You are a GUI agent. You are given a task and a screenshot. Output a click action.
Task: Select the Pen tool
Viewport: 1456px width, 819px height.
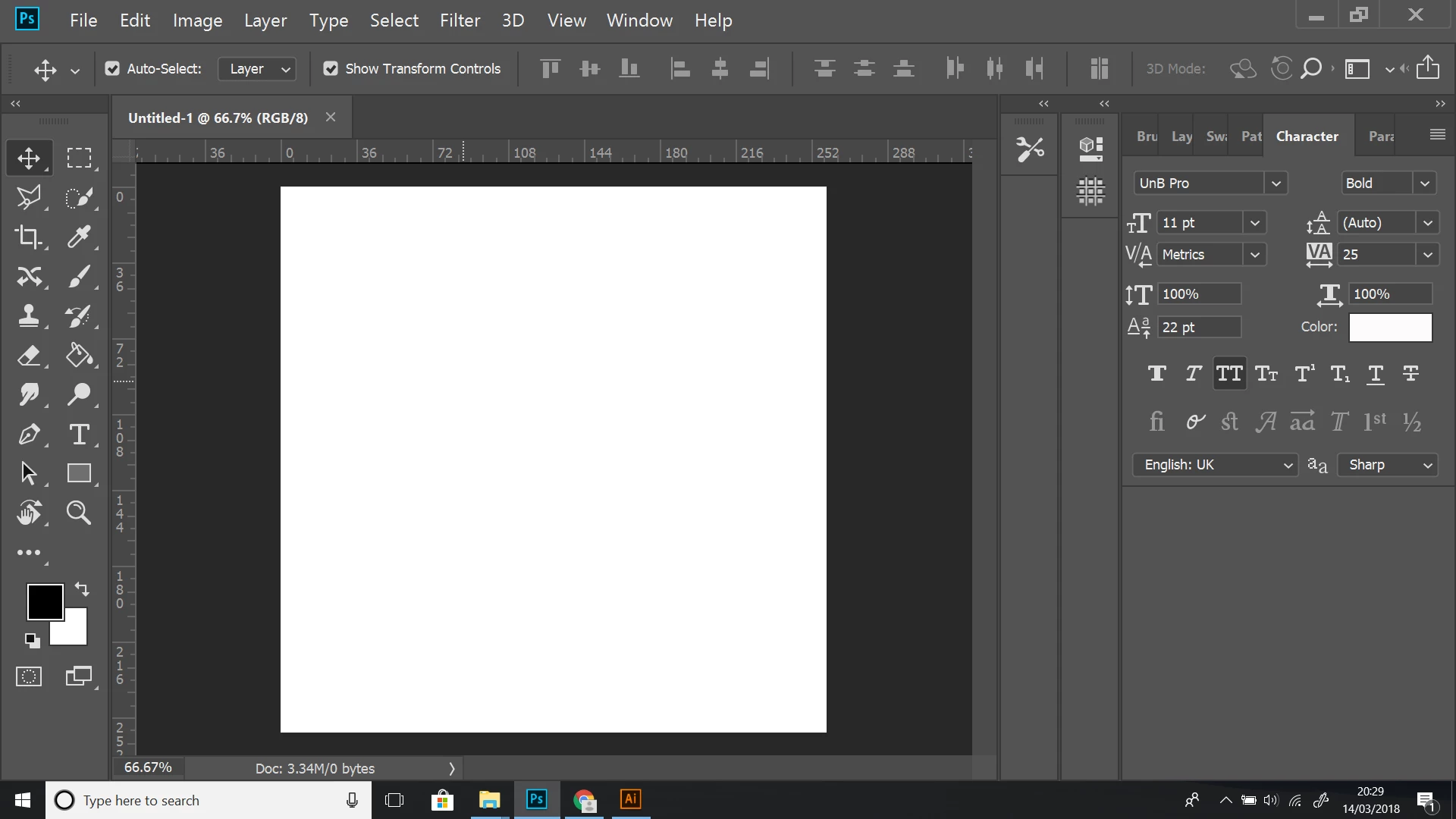pyautogui.click(x=29, y=435)
